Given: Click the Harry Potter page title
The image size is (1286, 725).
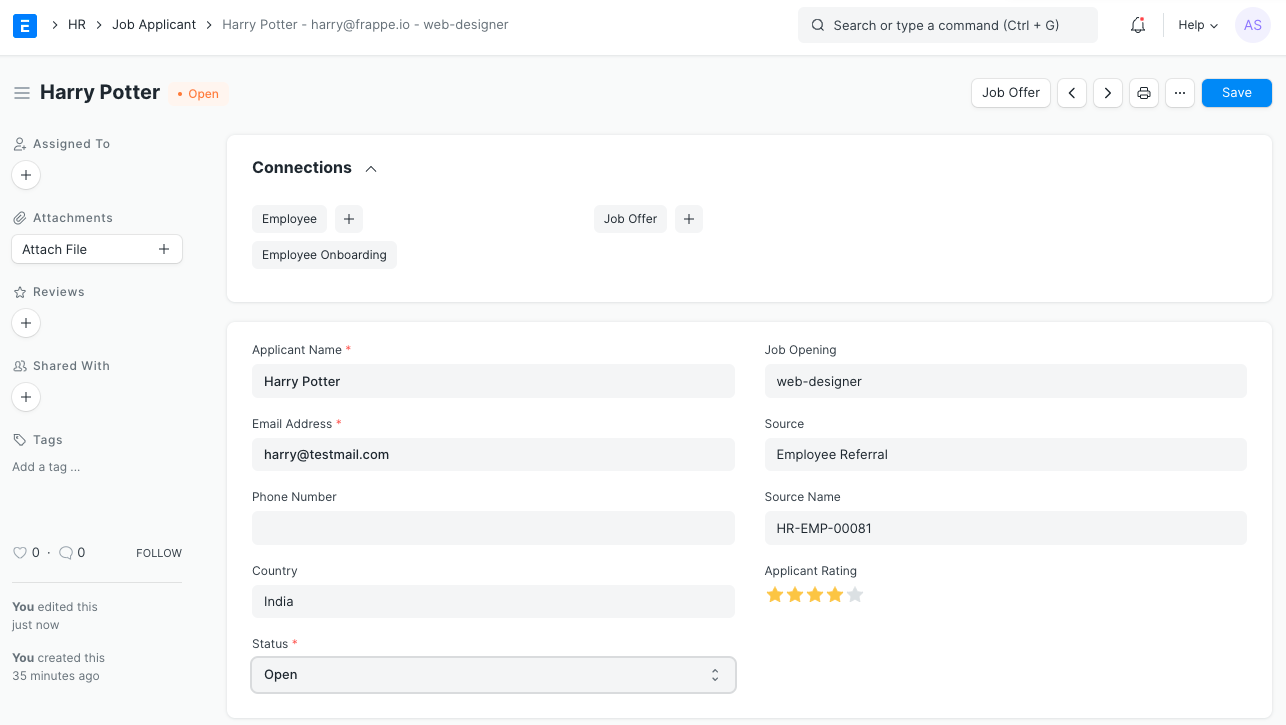Looking at the screenshot, I should 100,92.
